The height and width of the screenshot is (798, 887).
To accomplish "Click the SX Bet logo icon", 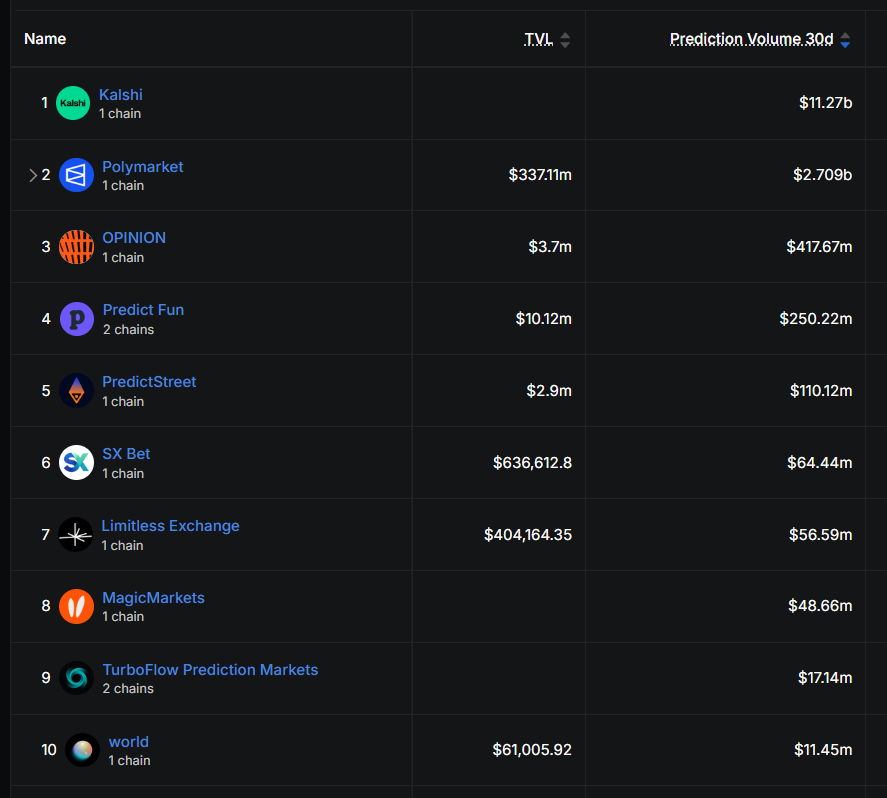I will [x=76, y=463].
